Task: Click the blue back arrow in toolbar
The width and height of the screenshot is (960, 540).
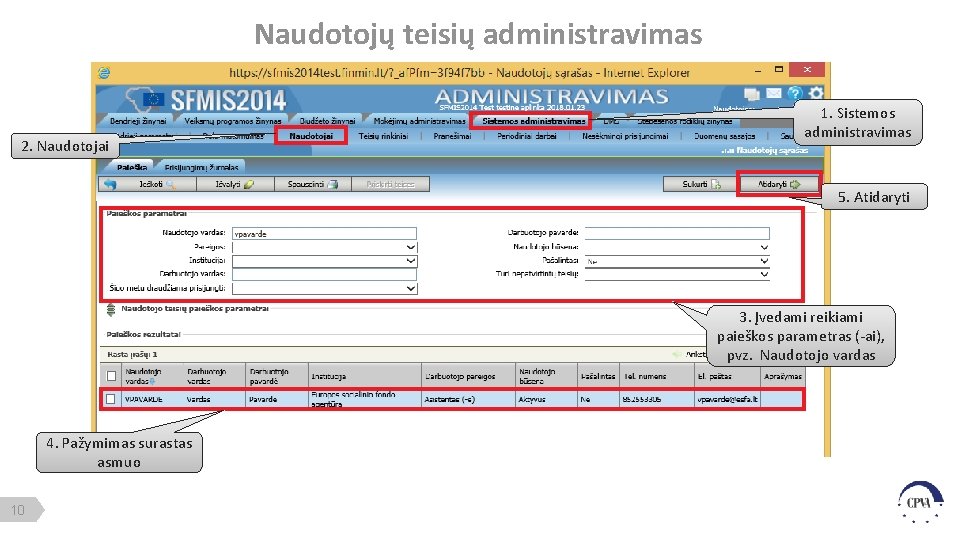Action: tap(110, 184)
